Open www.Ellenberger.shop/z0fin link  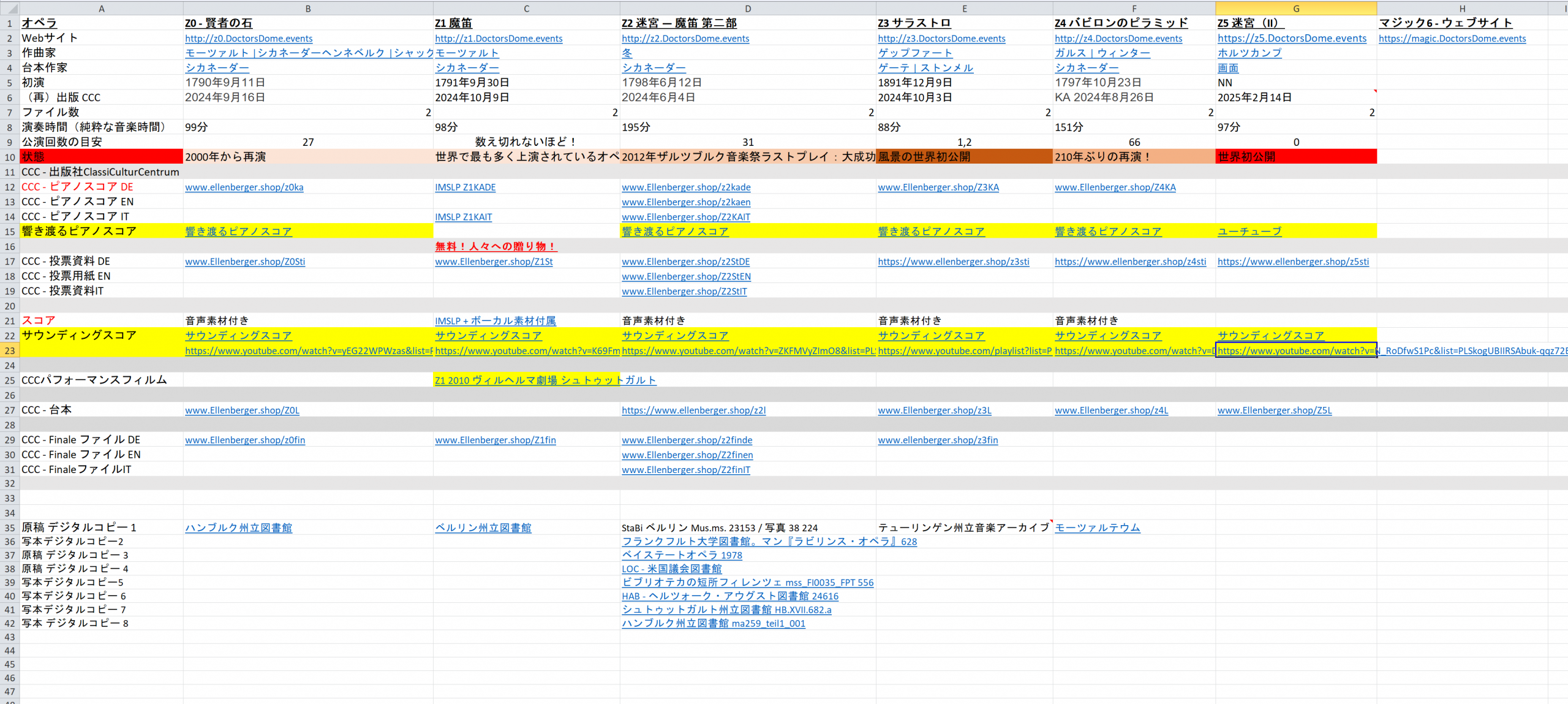pos(245,440)
